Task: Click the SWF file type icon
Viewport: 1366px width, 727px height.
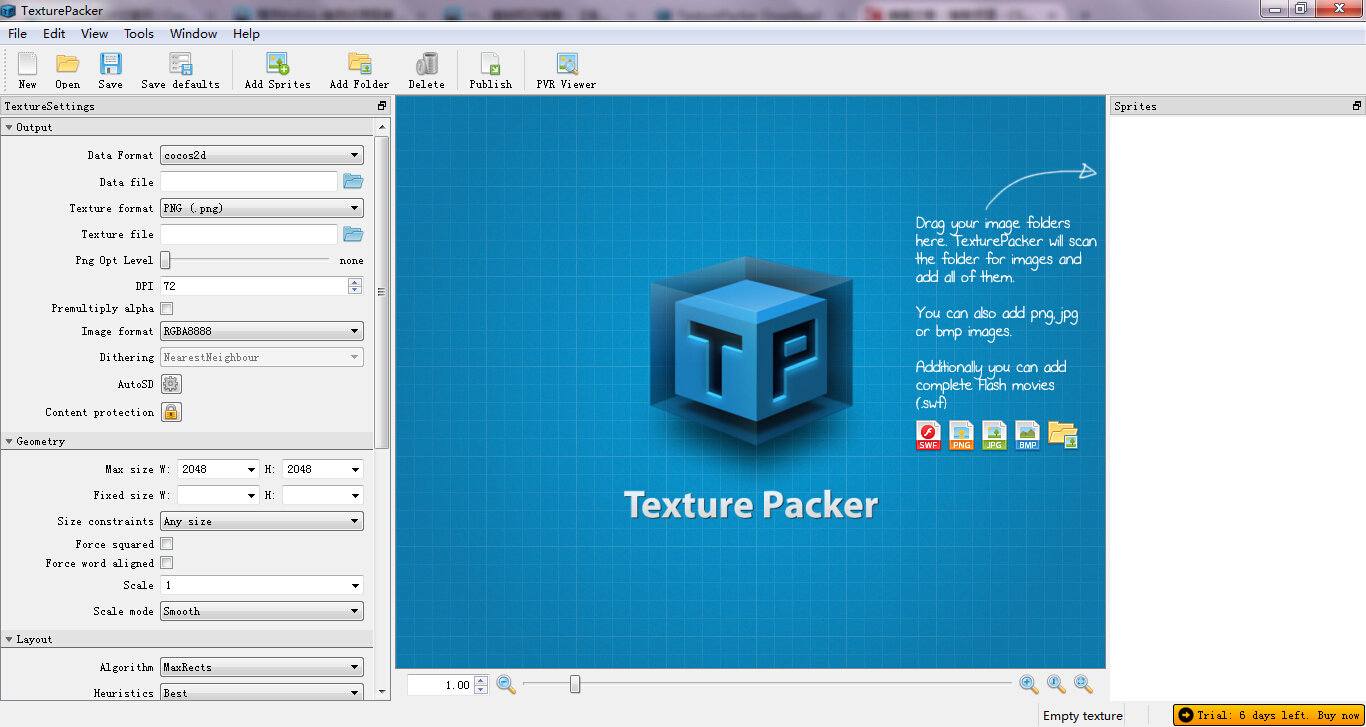Action: (x=929, y=435)
